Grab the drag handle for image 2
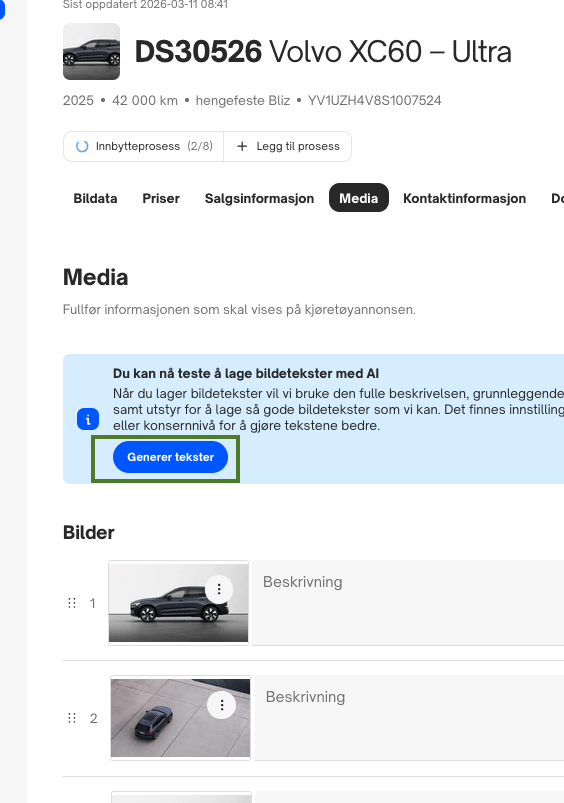 point(72,718)
